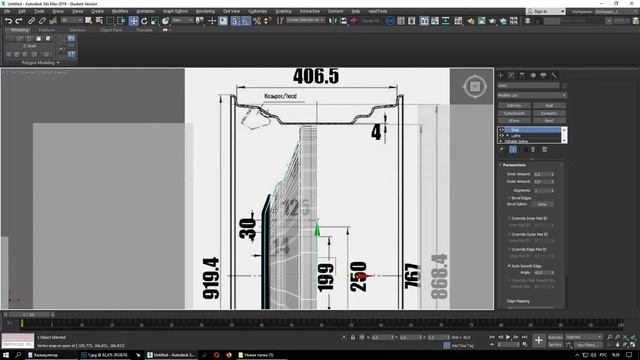Click the Align tool icon

[344, 20]
